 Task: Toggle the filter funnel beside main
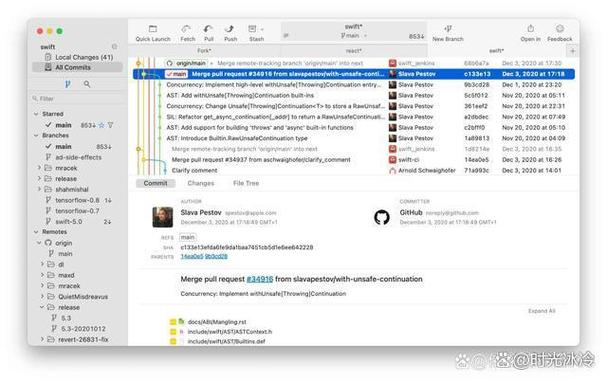[x=111, y=125]
